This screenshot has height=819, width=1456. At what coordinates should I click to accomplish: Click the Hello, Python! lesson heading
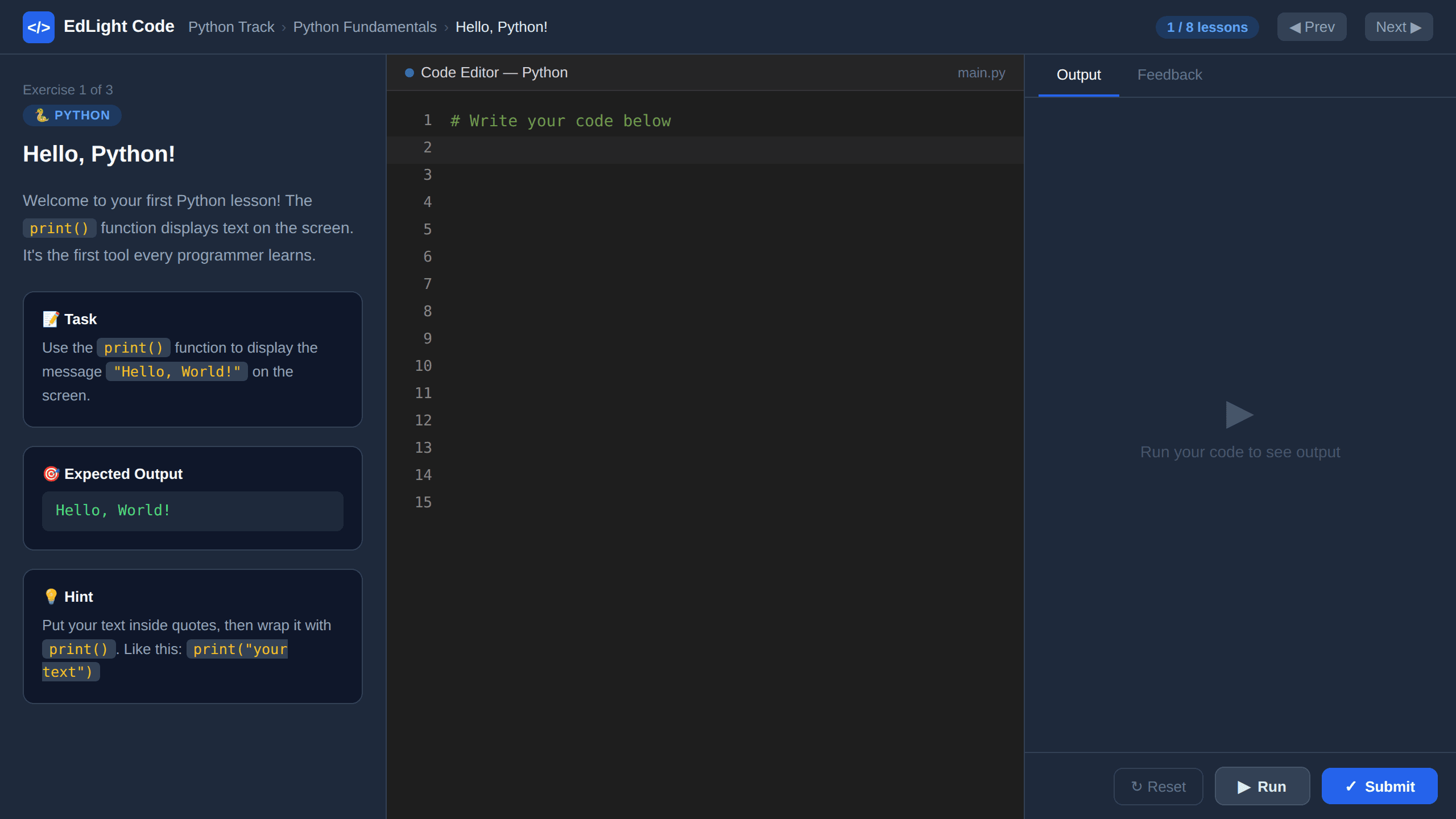click(x=99, y=154)
